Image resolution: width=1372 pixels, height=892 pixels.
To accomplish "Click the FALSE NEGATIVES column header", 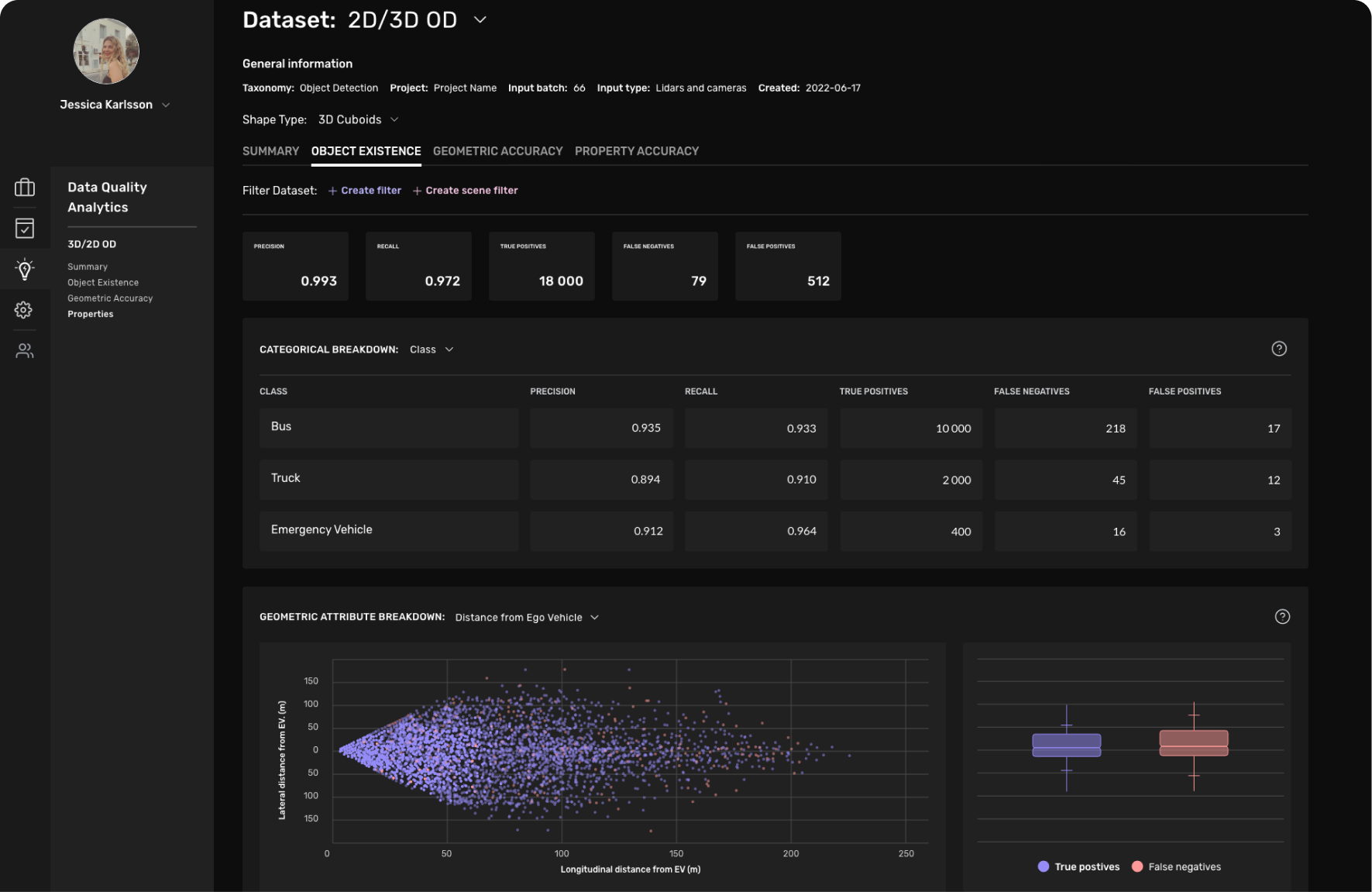I will coord(1031,391).
